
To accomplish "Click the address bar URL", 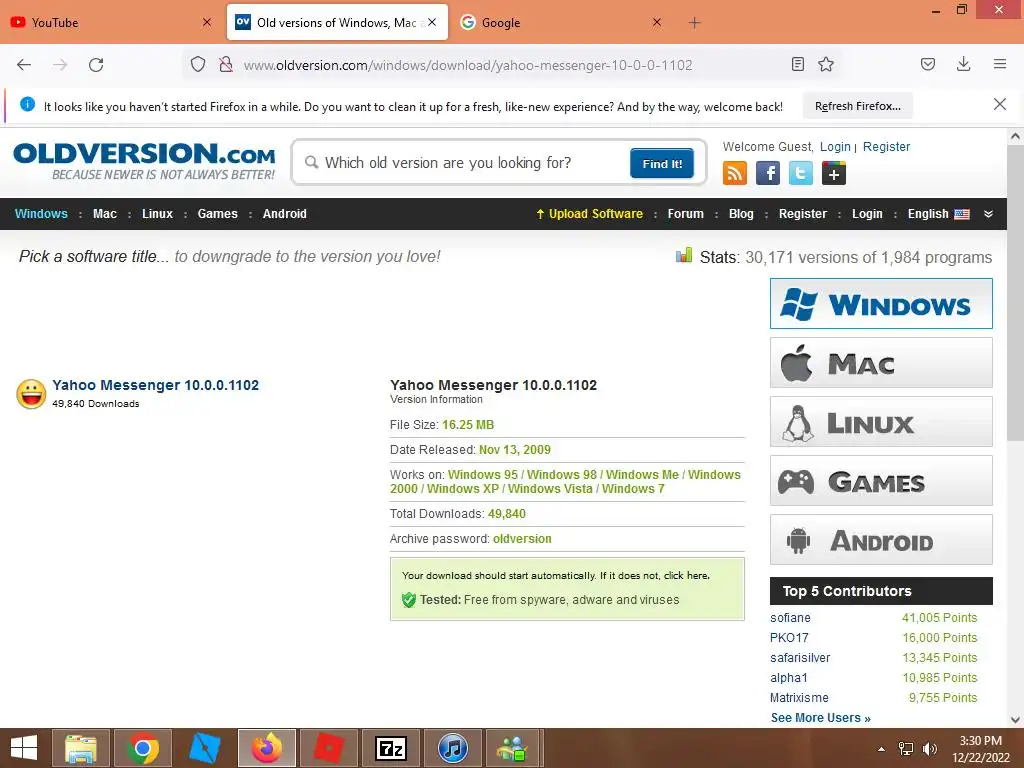I will pos(468,65).
